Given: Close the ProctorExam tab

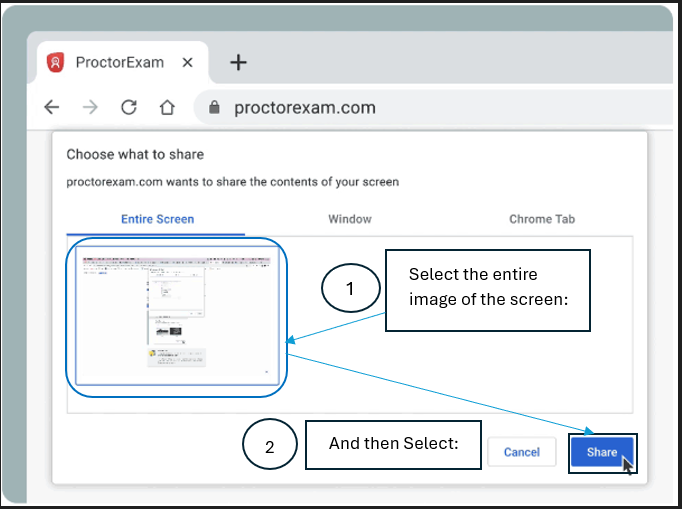Looking at the screenshot, I should click(187, 63).
